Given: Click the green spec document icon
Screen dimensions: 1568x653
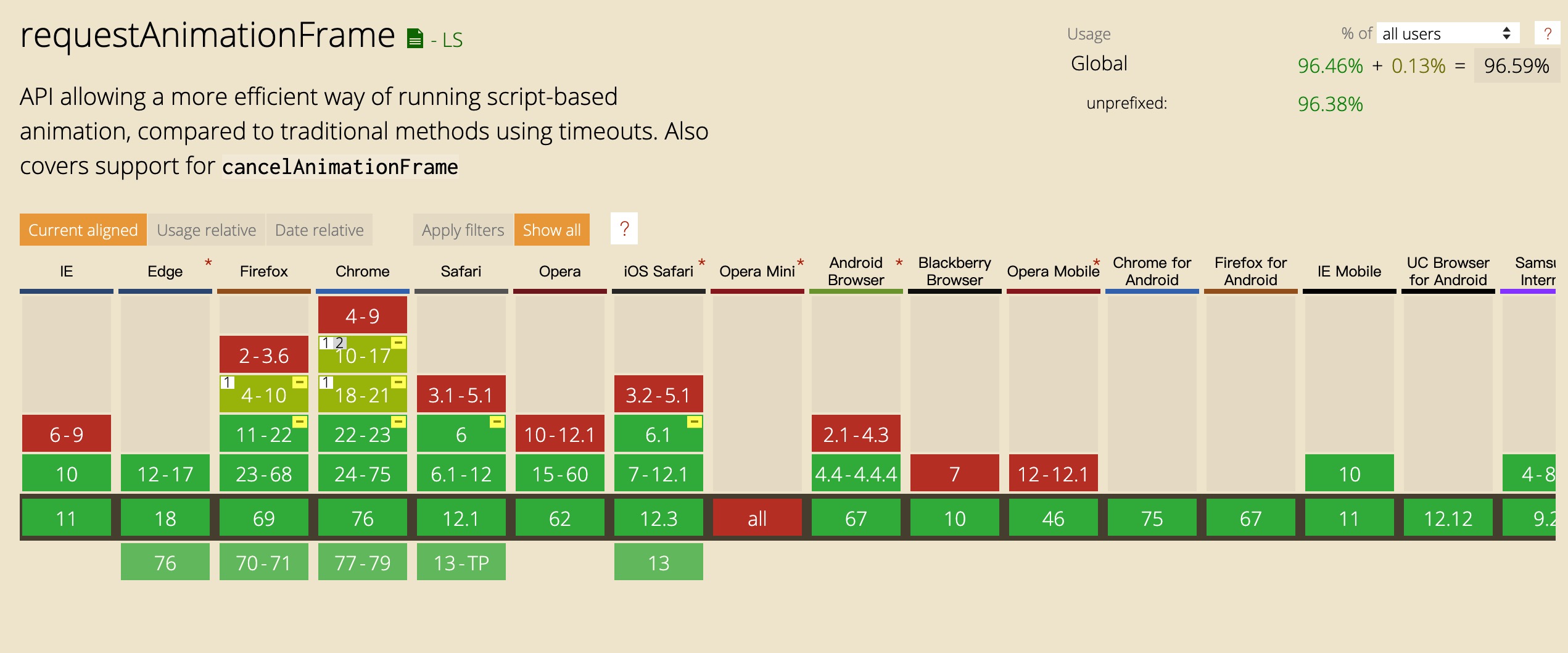Looking at the screenshot, I should coord(415,39).
